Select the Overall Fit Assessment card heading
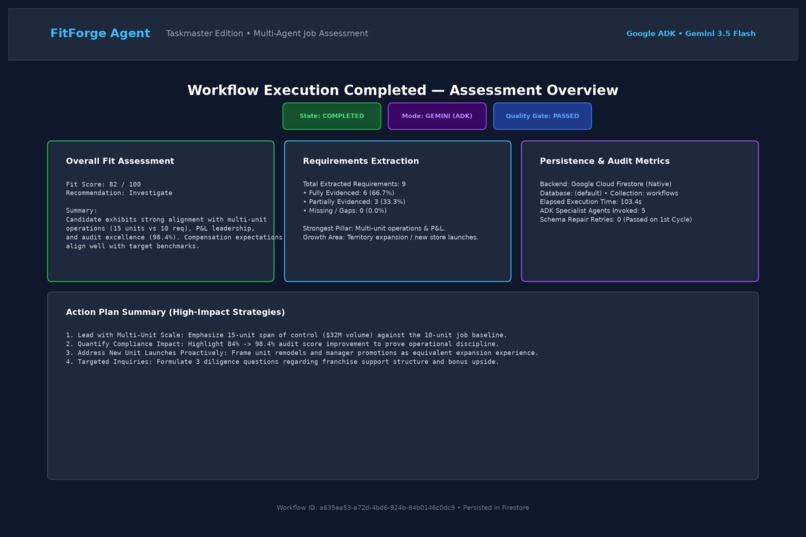The image size is (806, 537). 120,161
